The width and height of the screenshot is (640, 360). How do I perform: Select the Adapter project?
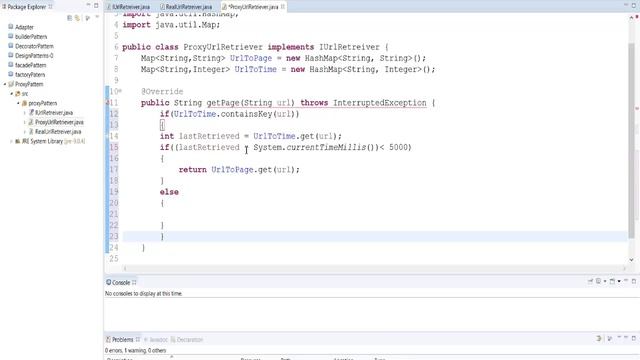pos(24,27)
